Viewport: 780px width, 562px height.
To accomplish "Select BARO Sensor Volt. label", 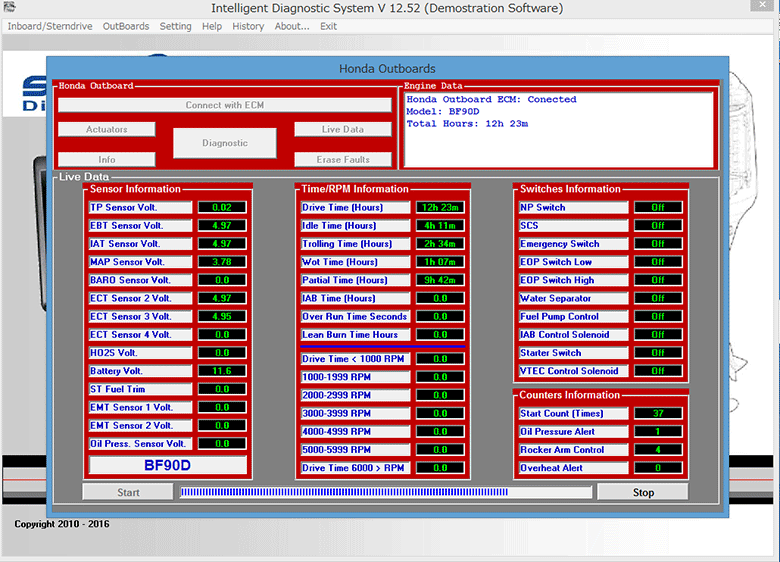I will point(140,280).
